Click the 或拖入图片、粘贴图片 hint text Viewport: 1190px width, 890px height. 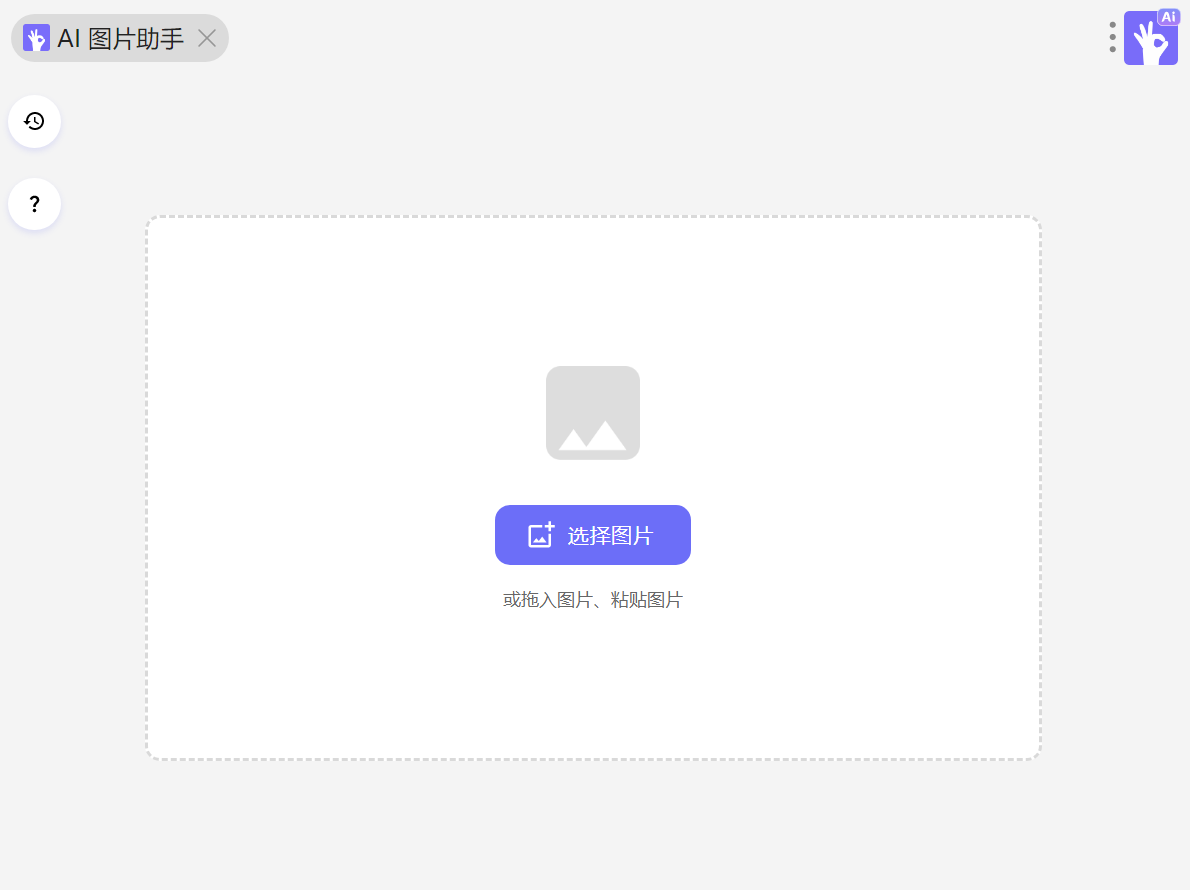point(593,600)
